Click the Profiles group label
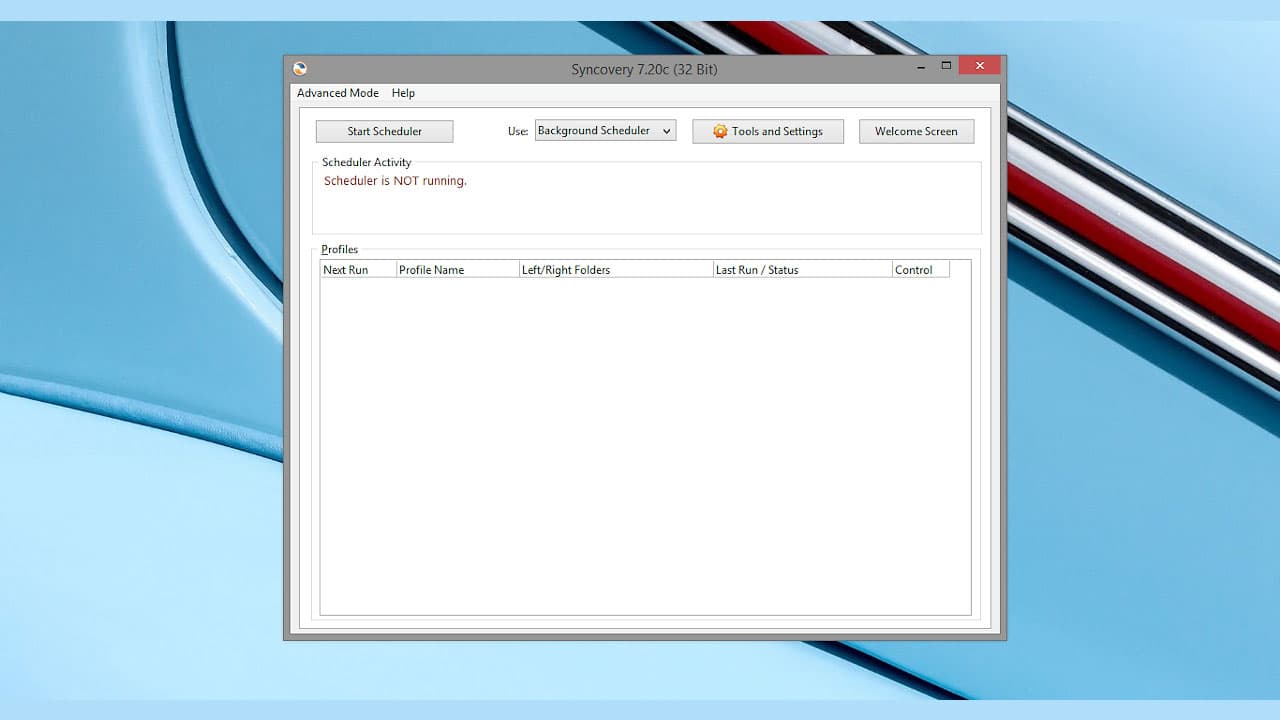 pyautogui.click(x=339, y=249)
